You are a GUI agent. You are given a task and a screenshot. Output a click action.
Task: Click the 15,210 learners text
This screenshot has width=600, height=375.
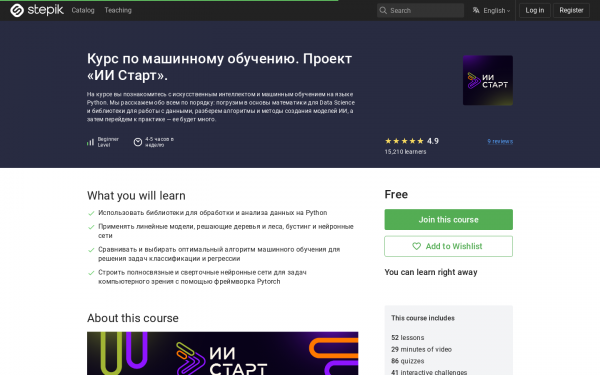tap(405, 152)
